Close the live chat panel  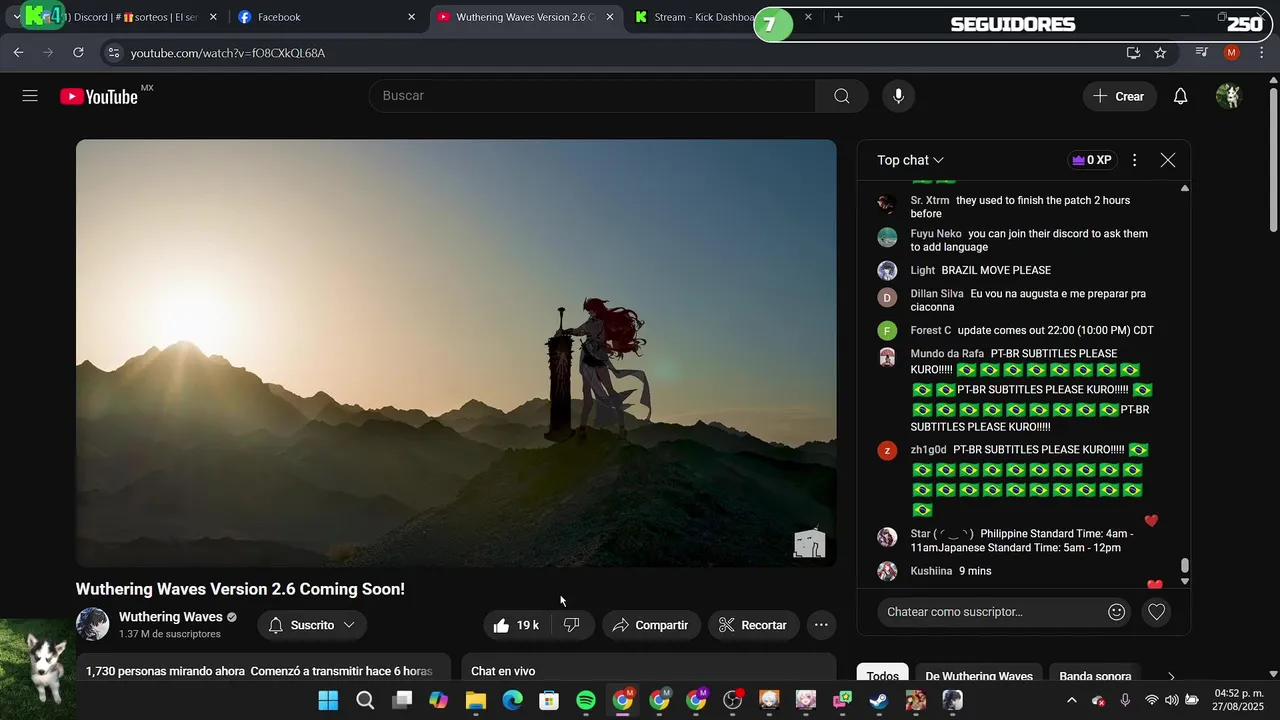click(1167, 160)
